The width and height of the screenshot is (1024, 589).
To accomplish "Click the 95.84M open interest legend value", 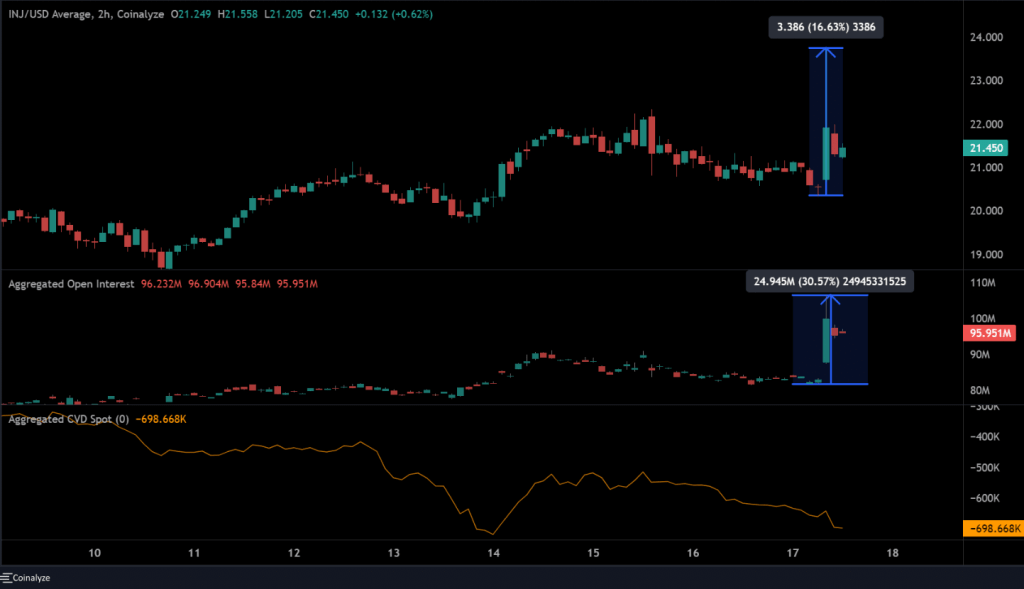I will 253,284.
